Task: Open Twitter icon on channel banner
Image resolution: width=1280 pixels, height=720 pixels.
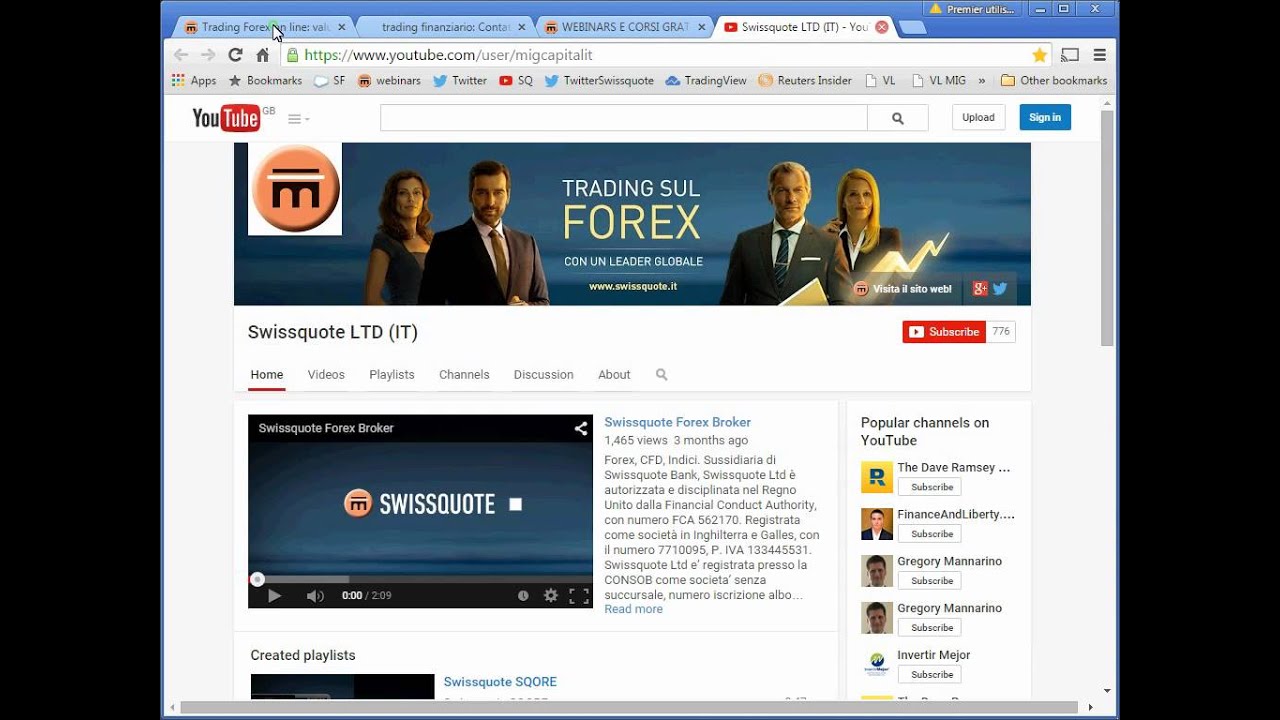Action: [999, 289]
